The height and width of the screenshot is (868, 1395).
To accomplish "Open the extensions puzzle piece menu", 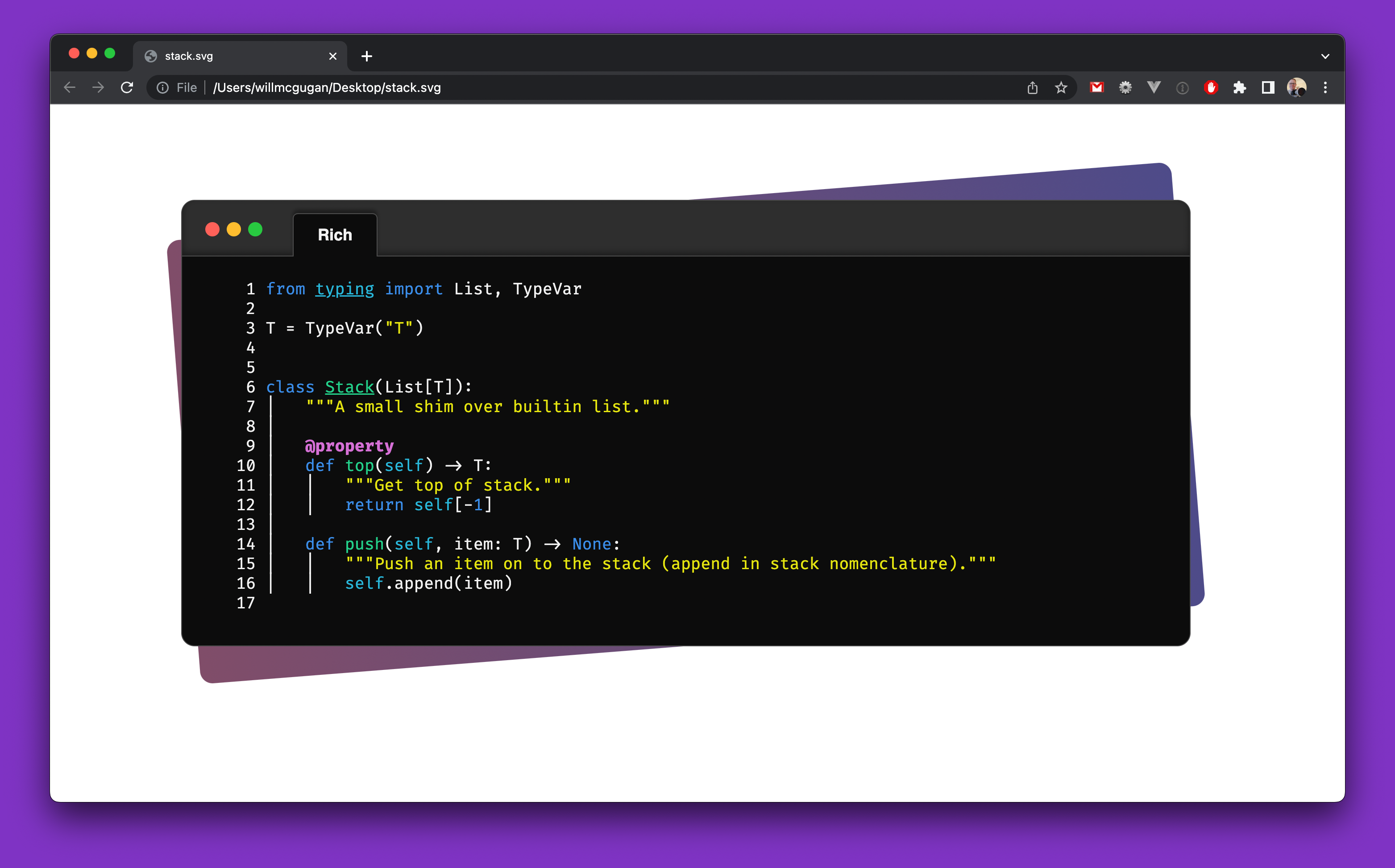I will (x=1240, y=87).
